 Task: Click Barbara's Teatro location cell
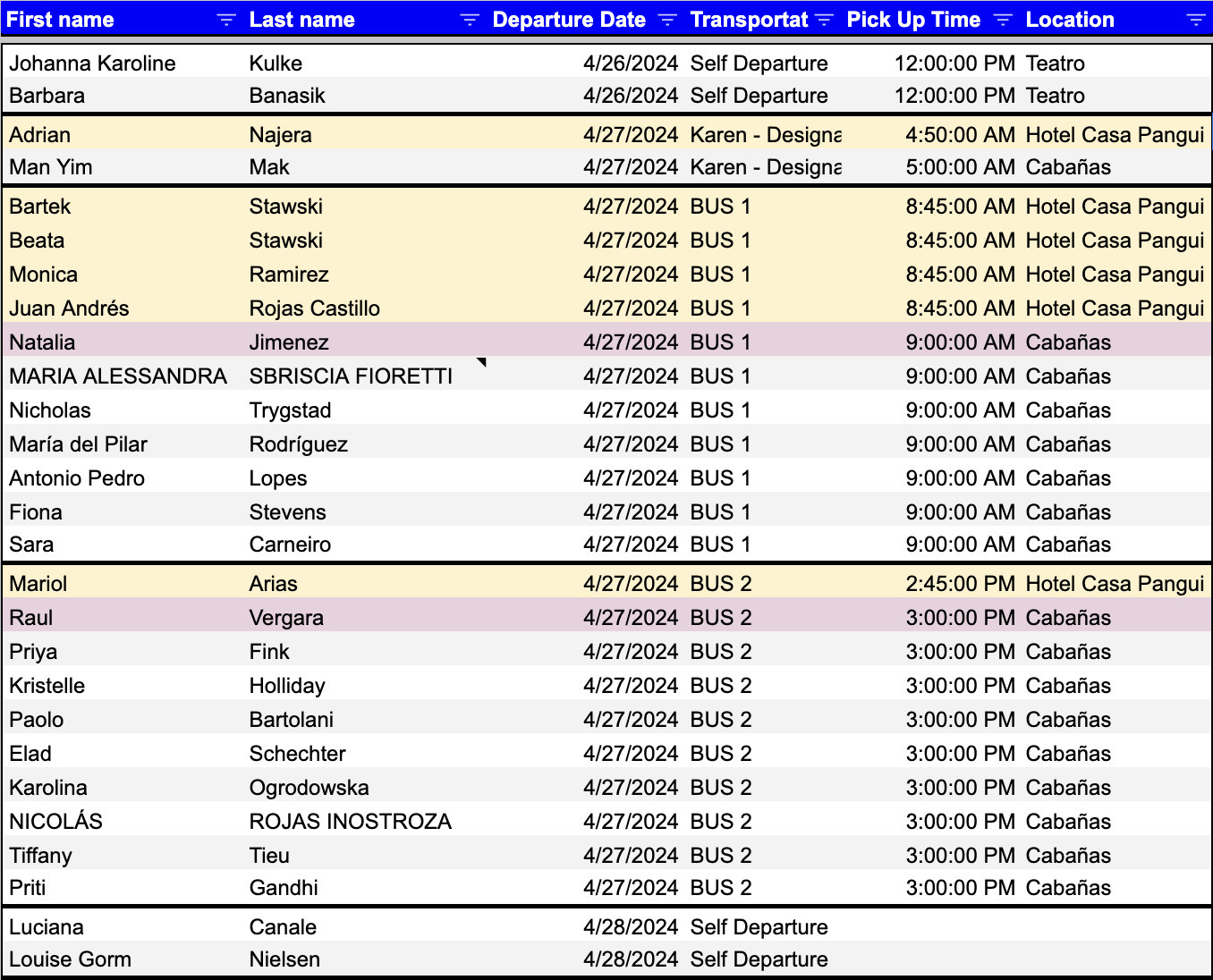click(x=1056, y=96)
